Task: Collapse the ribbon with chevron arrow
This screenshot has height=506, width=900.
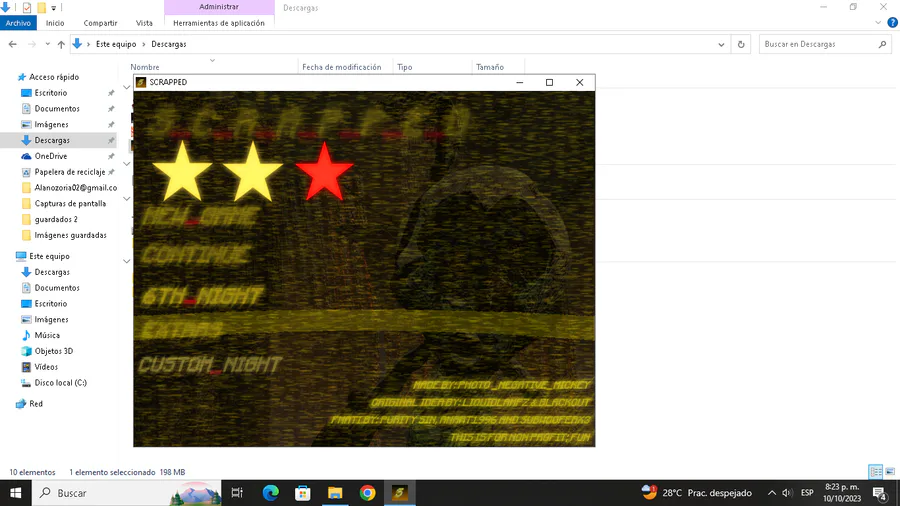Action: (x=878, y=23)
